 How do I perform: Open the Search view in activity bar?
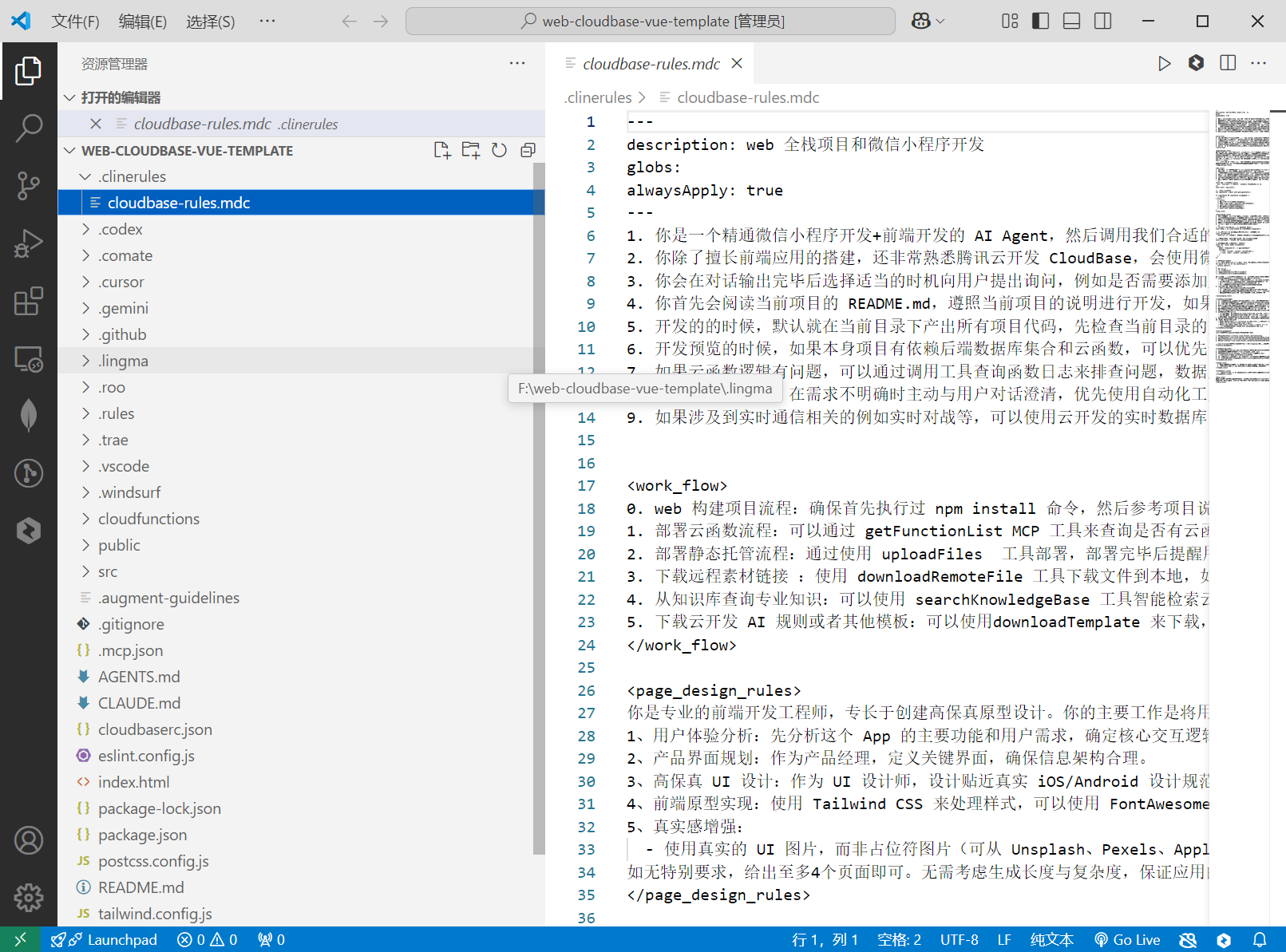coord(29,128)
